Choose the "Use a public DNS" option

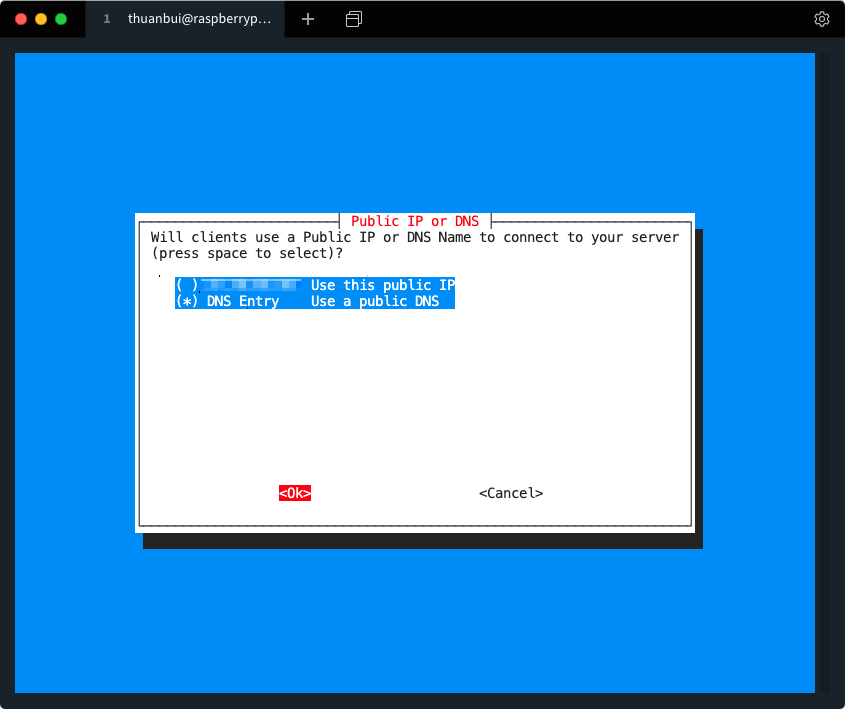pos(374,301)
